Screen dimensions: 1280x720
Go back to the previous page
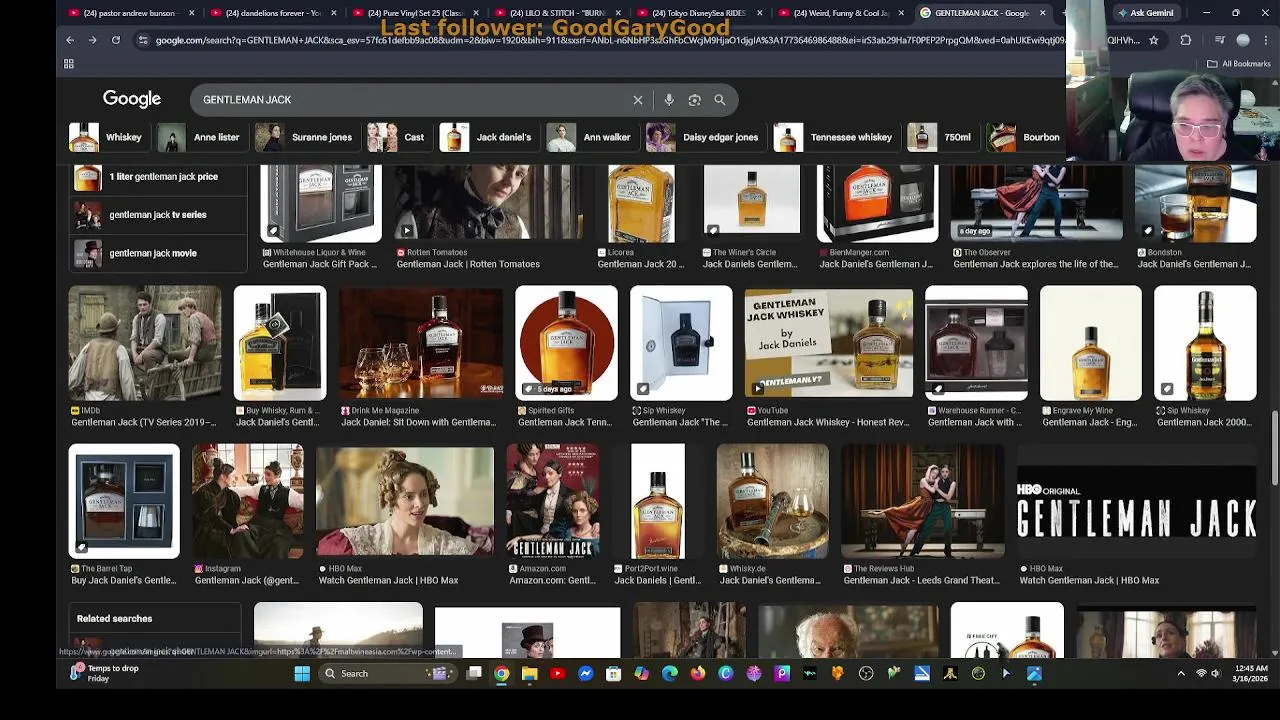click(x=70, y=40)
